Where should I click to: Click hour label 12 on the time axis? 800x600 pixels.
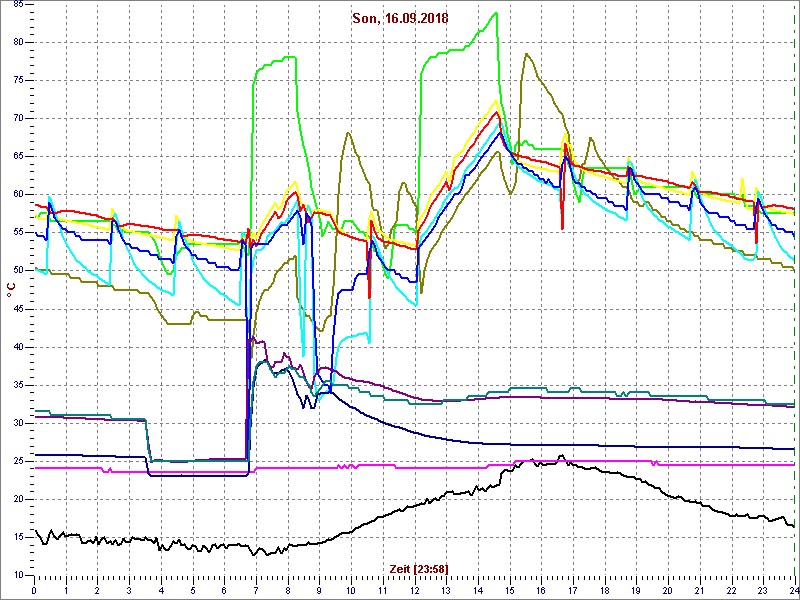(414, 590)
